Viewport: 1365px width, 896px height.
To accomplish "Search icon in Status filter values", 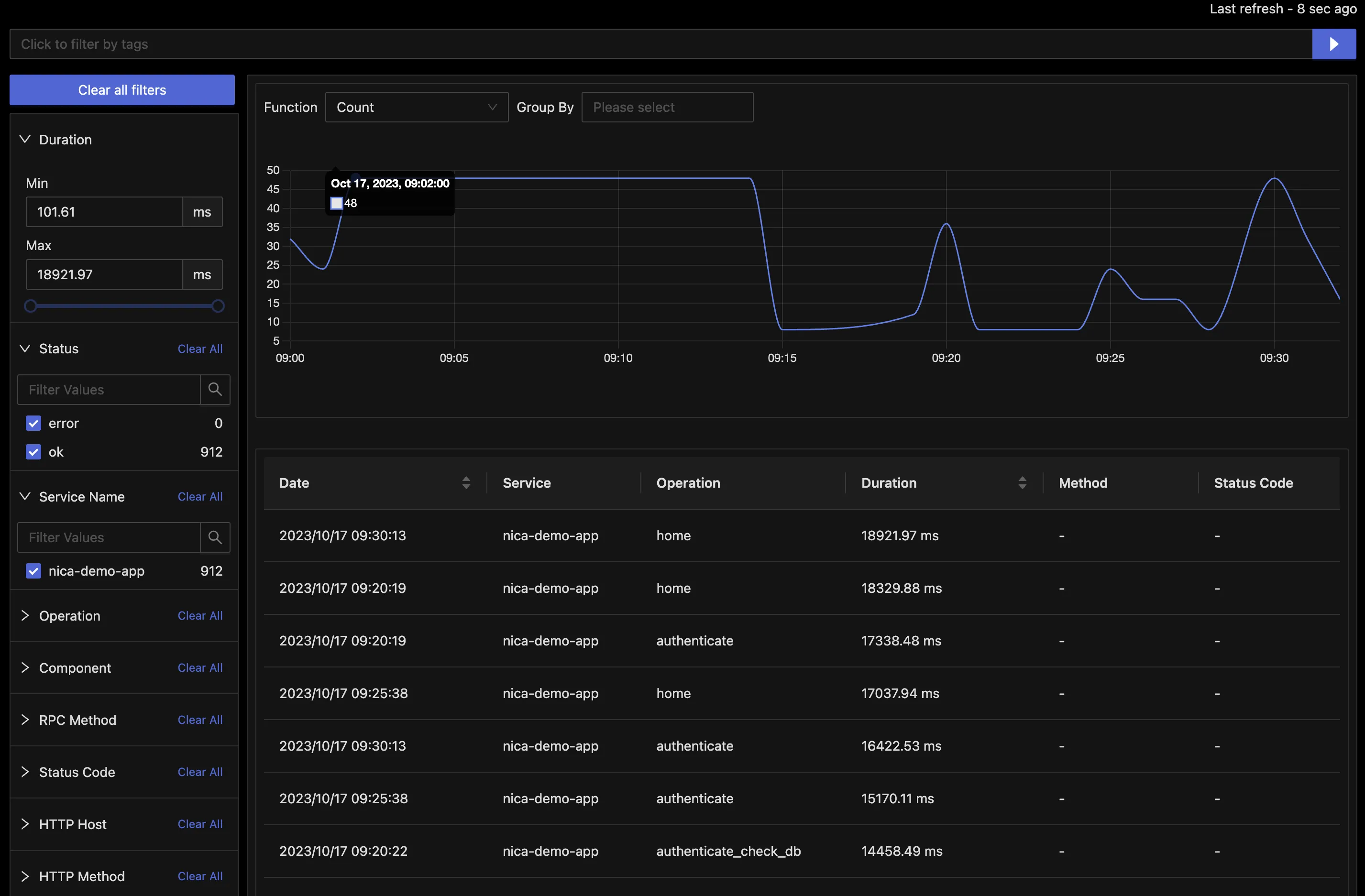I will tap(215, 390).
